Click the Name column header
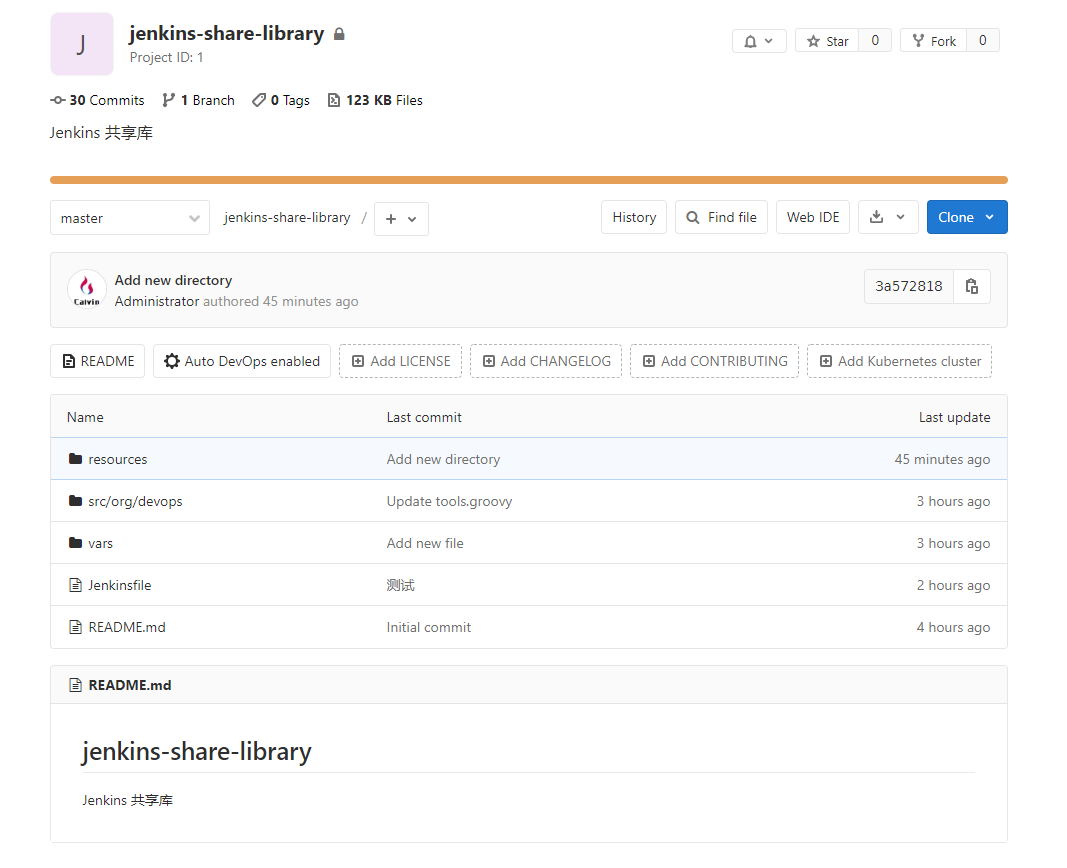This screenshot has height=868, width=1067. pyautogui.click(x=85, y=418)
